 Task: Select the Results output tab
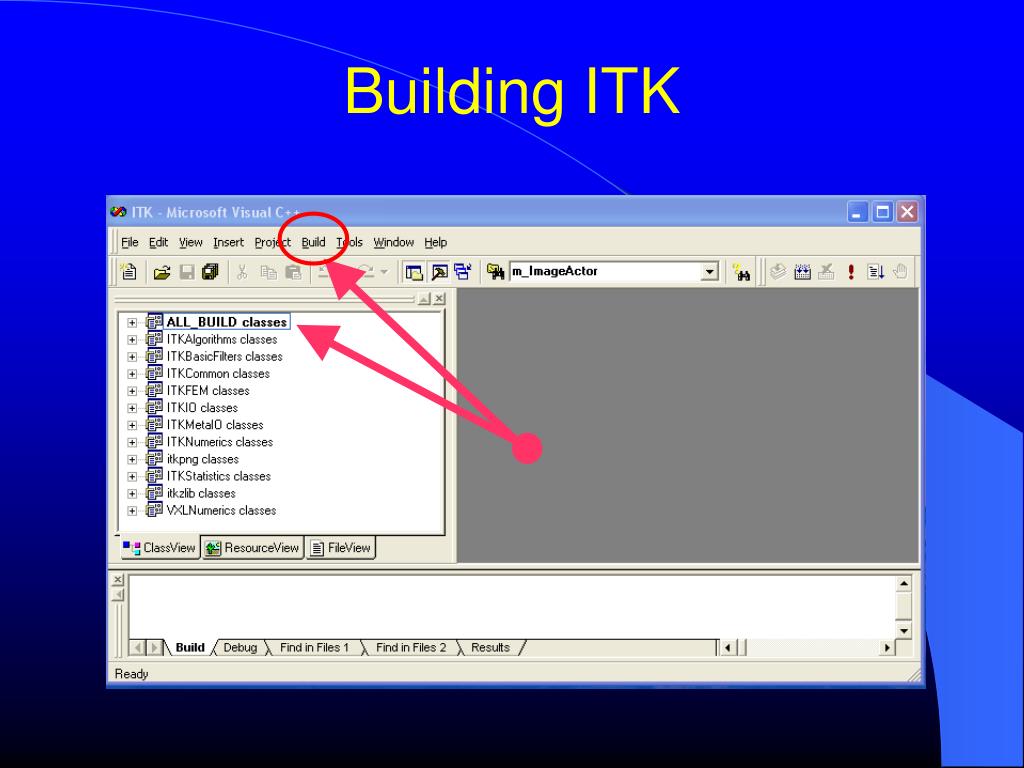pyautogui.click(x=490, y=647)
